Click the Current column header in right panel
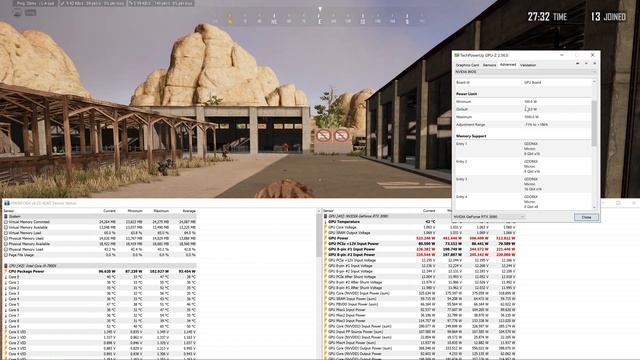Viewport: 640px width, 360px height. [429, 211]
